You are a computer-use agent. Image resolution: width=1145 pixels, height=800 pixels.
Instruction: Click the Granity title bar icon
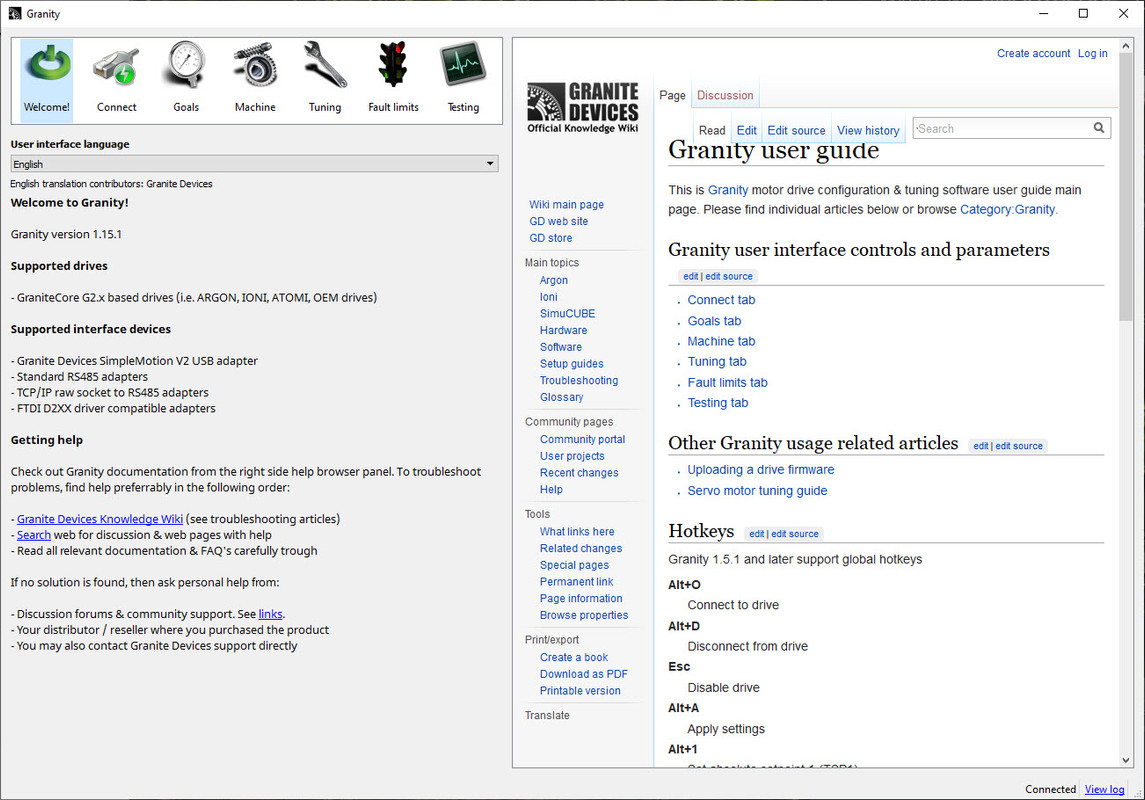tap(15, 13)
